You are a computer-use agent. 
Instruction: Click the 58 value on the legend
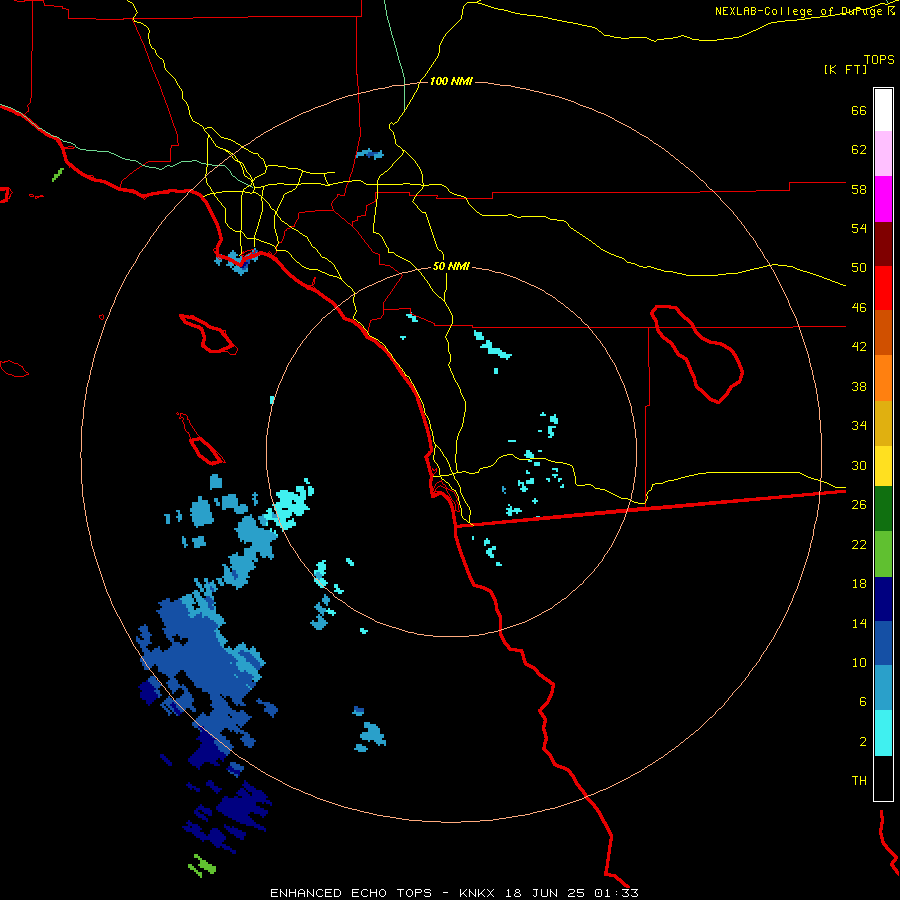click(859, 189)
